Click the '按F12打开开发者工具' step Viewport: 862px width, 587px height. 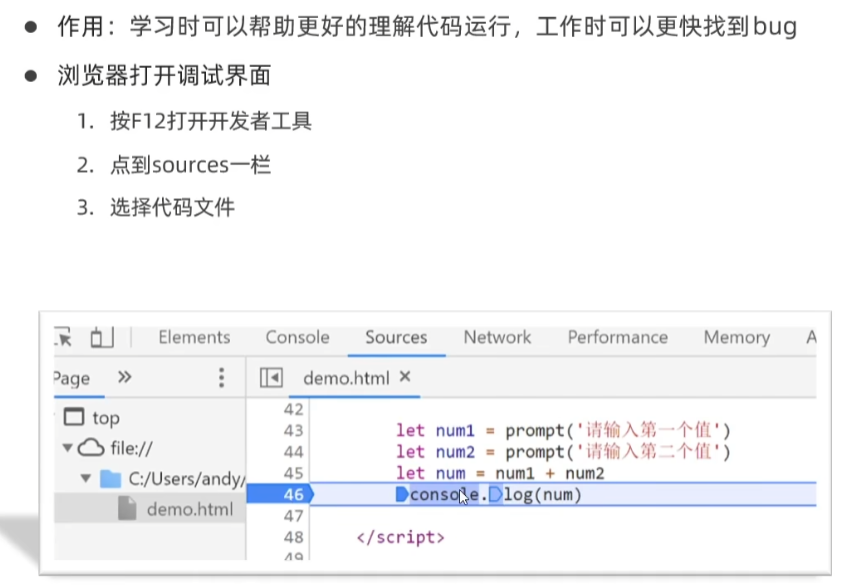point(211,120)
